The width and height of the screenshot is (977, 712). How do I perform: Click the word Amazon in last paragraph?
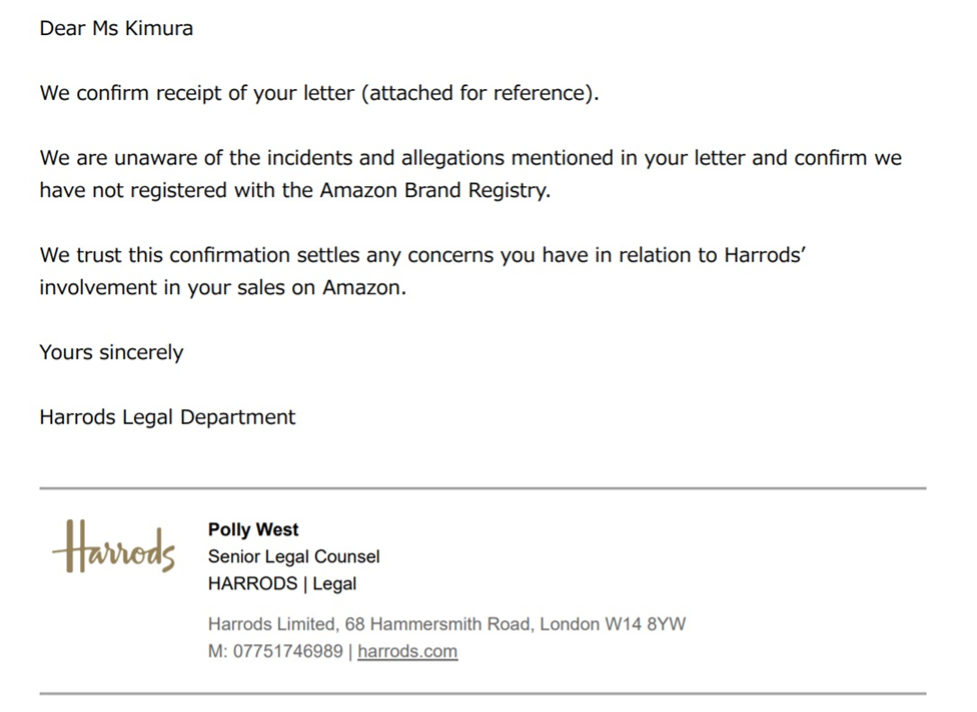(361, 287)
